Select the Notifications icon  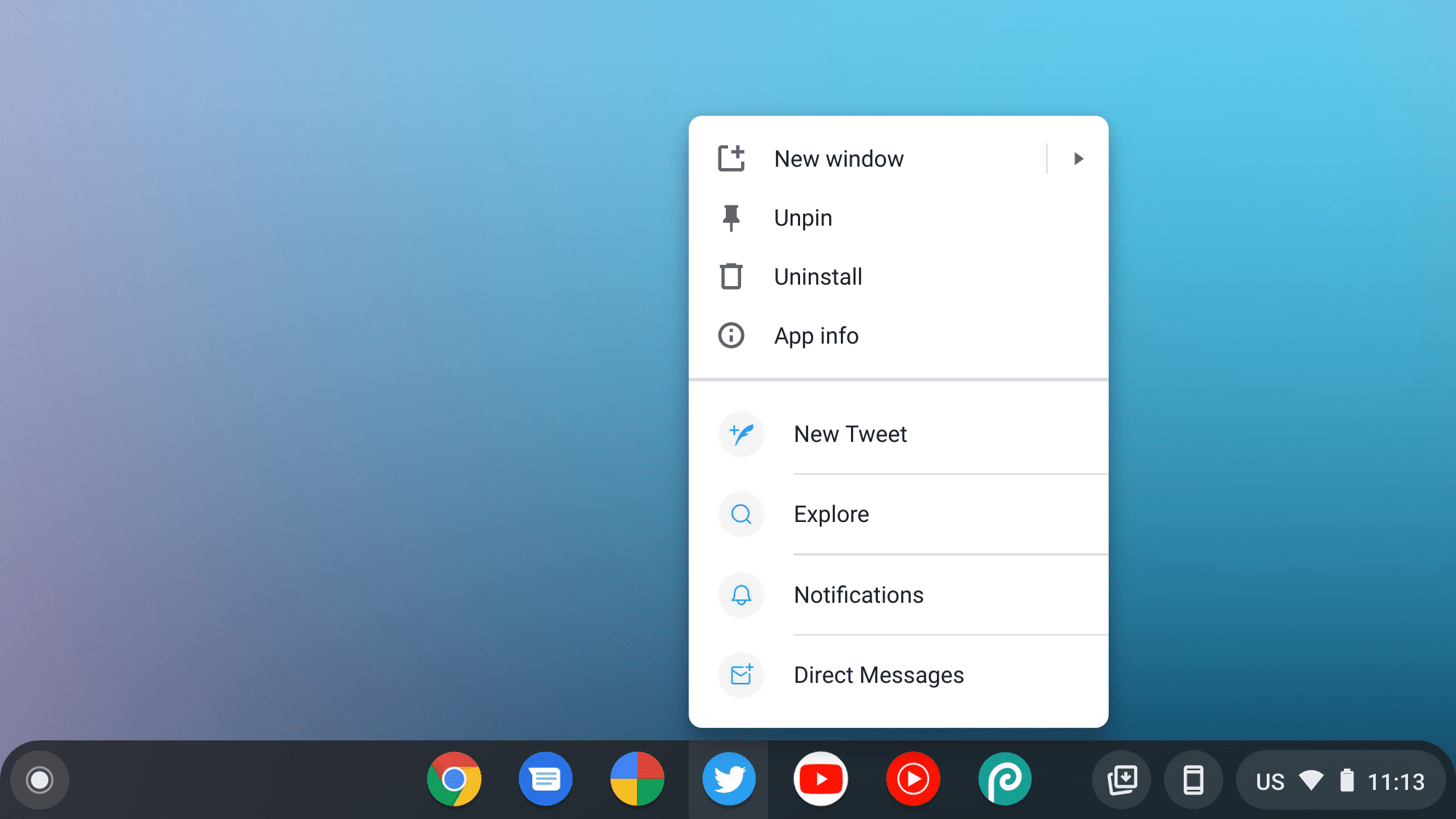(741, 594)
